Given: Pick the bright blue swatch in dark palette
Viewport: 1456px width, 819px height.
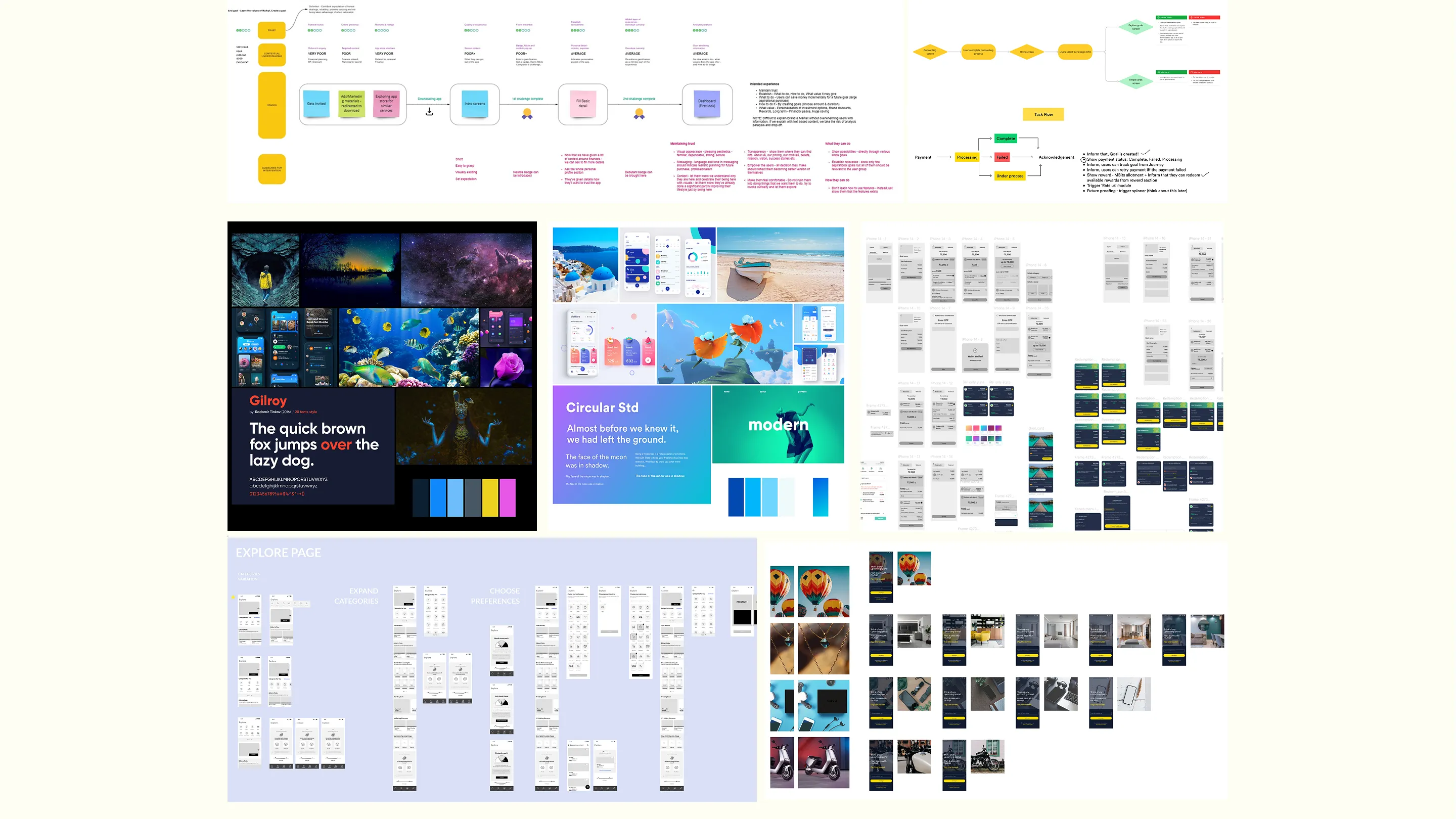Looking at the screenshot, I should 438,497.
